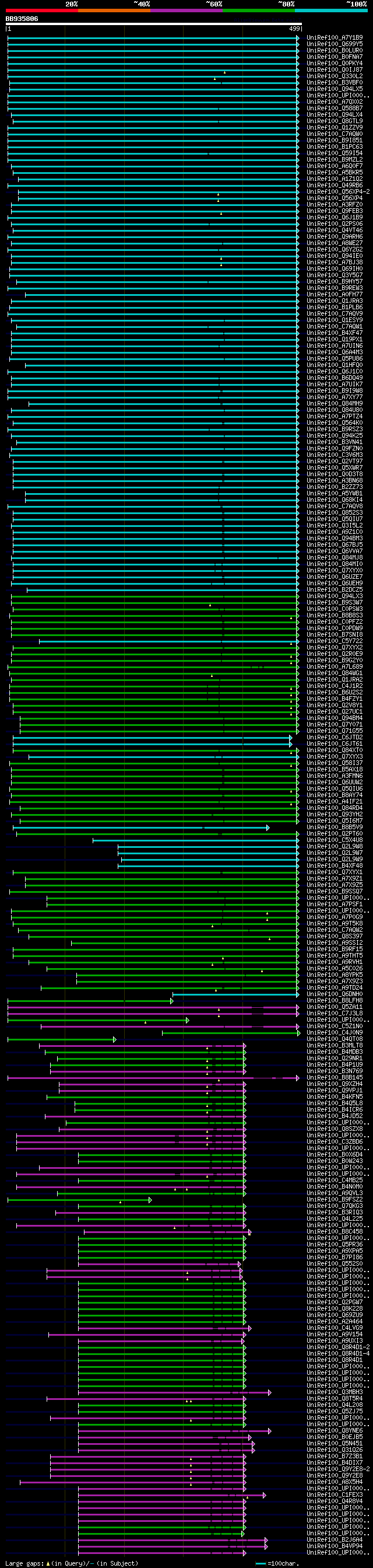This screenshot has height=1568, width=373.
Task: Select the UniRef100_B9REW3 label
Action: (335, 288)
